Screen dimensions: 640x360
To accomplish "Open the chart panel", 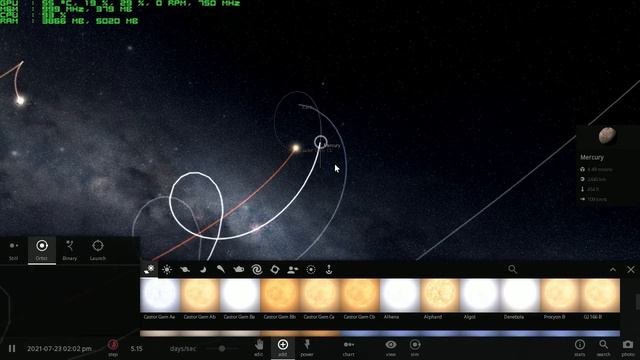I will (349, 347).
